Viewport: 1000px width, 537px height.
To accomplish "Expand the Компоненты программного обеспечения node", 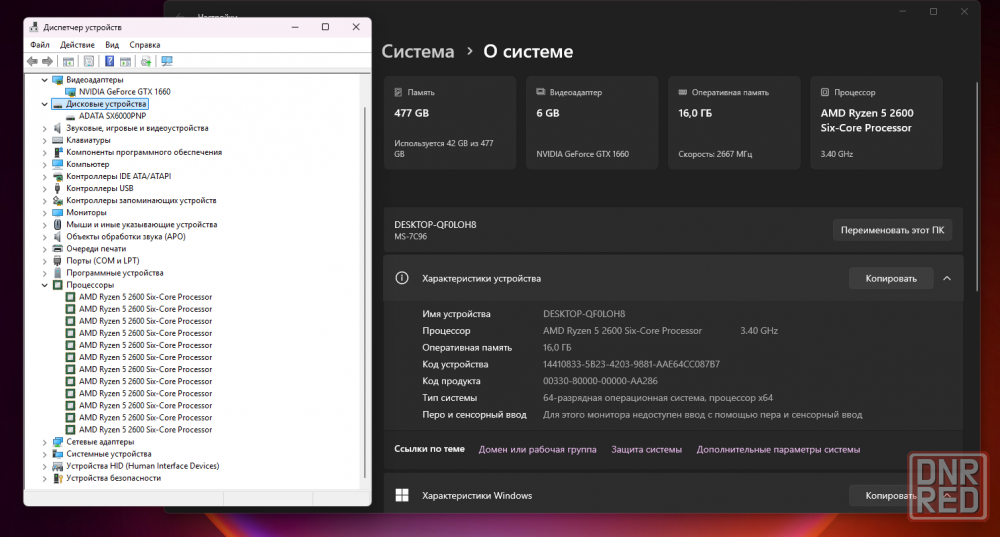I will pos(44,152).
